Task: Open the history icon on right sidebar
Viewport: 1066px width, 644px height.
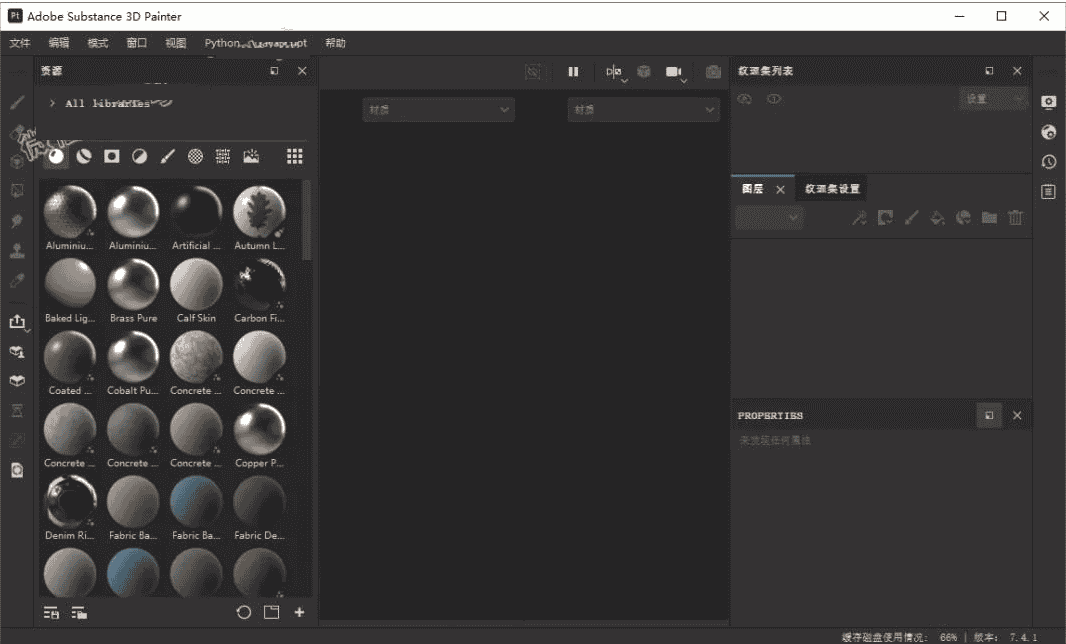Action: [1048, 160]
